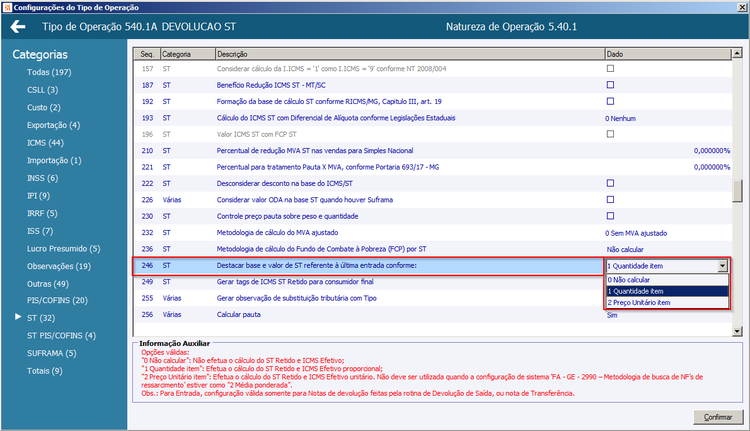
Task: Check the box for row 157 ST
Action: coord(610,68)
